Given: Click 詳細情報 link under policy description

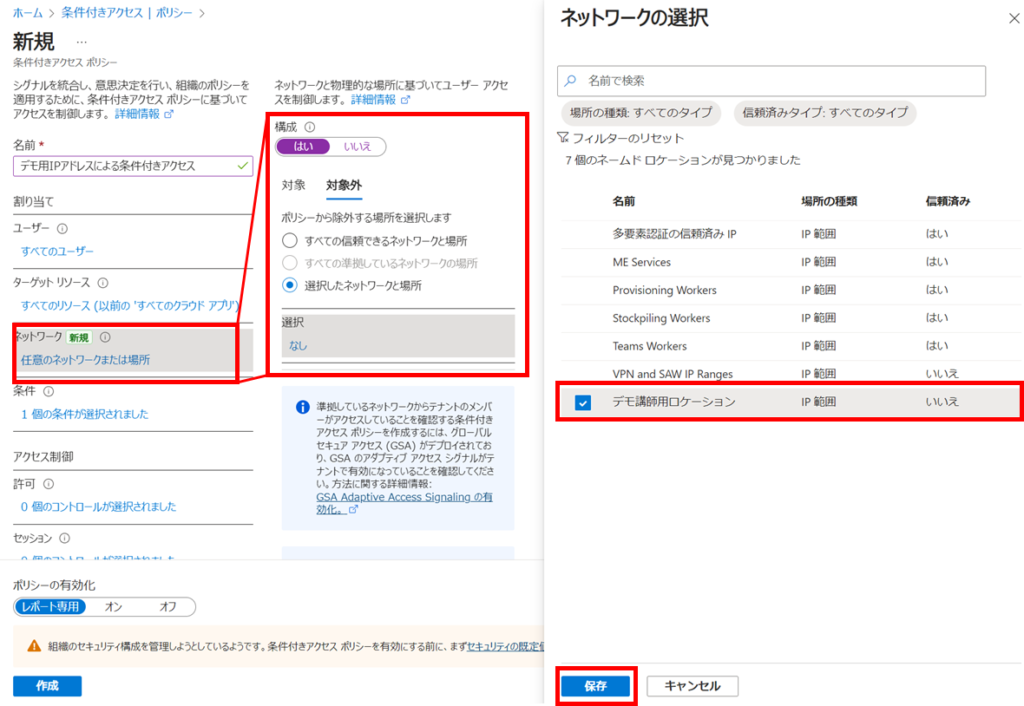Looking at the screenshot, I should click(x=144, y=114).
